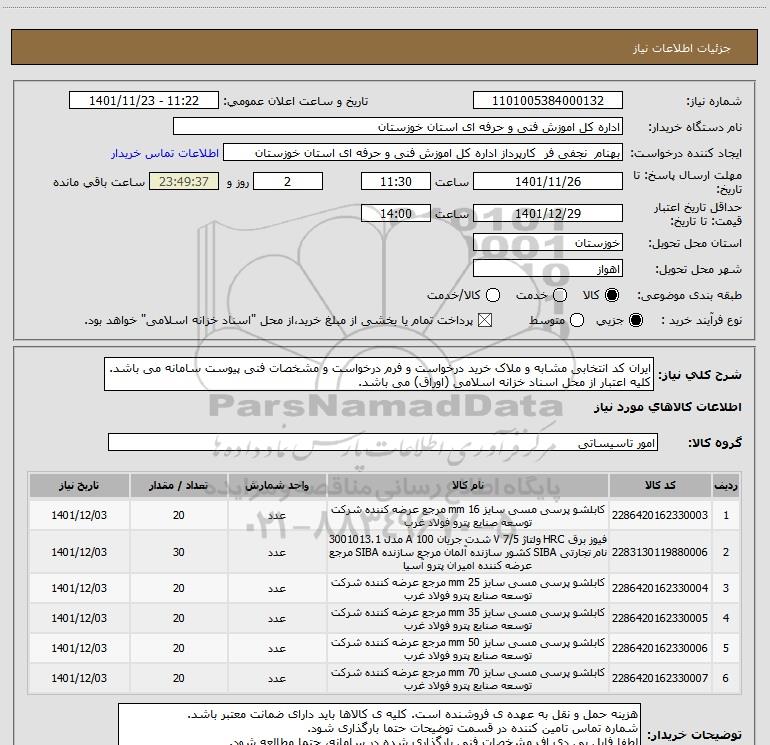This screenshot has width=770, height=745.
Task: Click product code 2286420162330005
Action: pyautogui.click(x=660, y=618)
